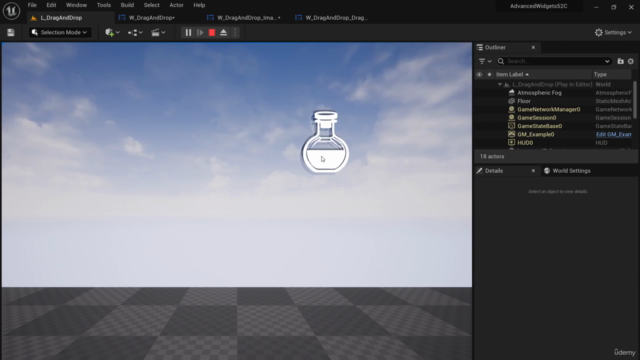Select GM_Example0 actor

pos(536,134)
